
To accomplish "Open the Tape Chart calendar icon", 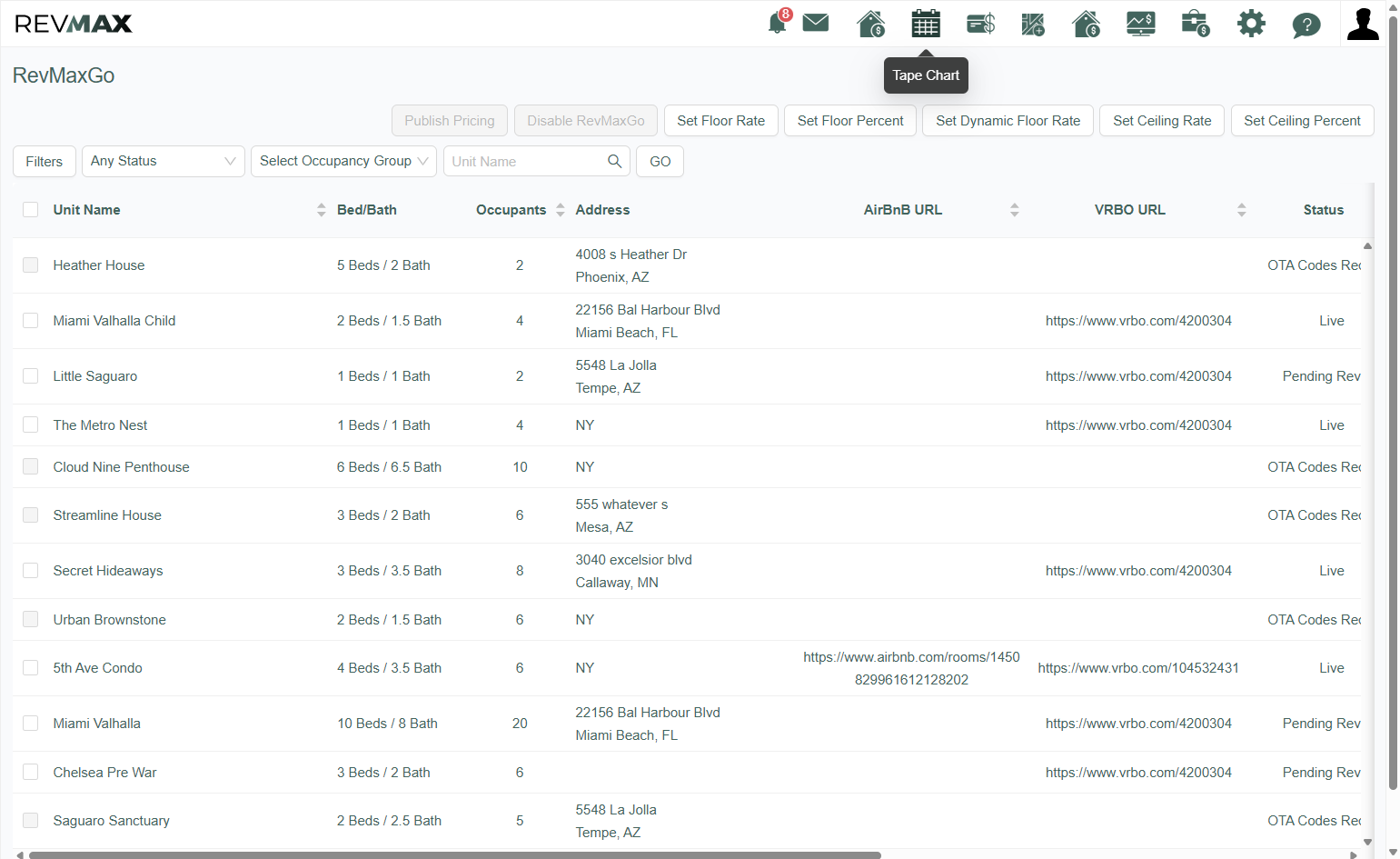I will coord(926,24).
